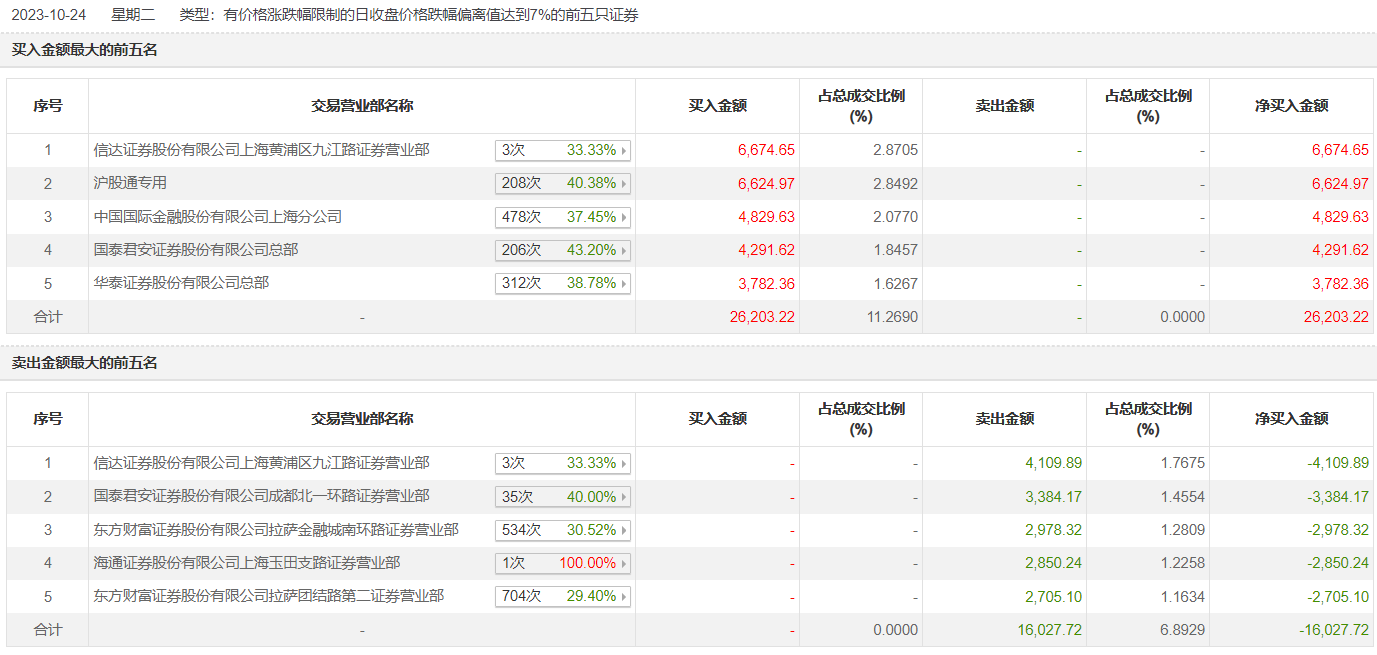Viewport: 1377px width, 655px height.
Task: Click the 16,027.72 total sell amount
Action: (x=1050, y=630)
